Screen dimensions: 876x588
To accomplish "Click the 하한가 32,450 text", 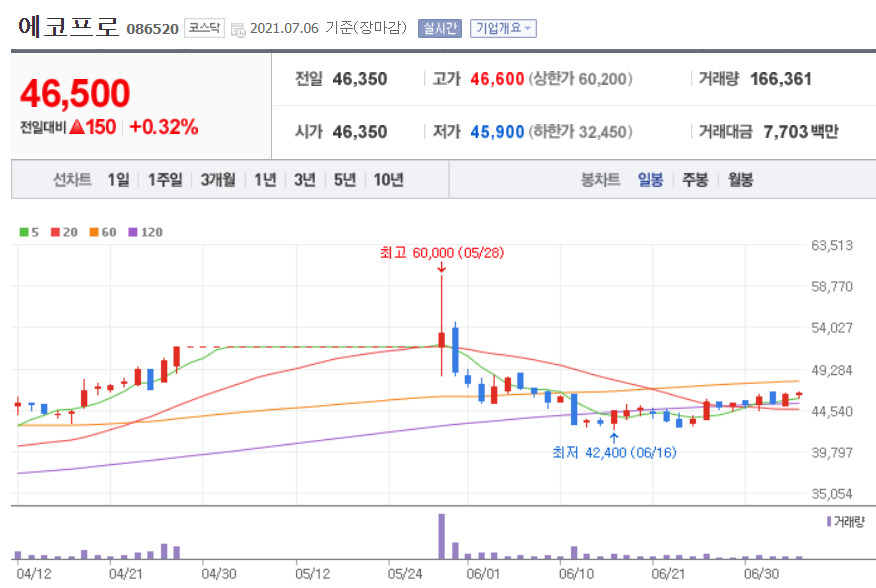I will pos(580,132).
